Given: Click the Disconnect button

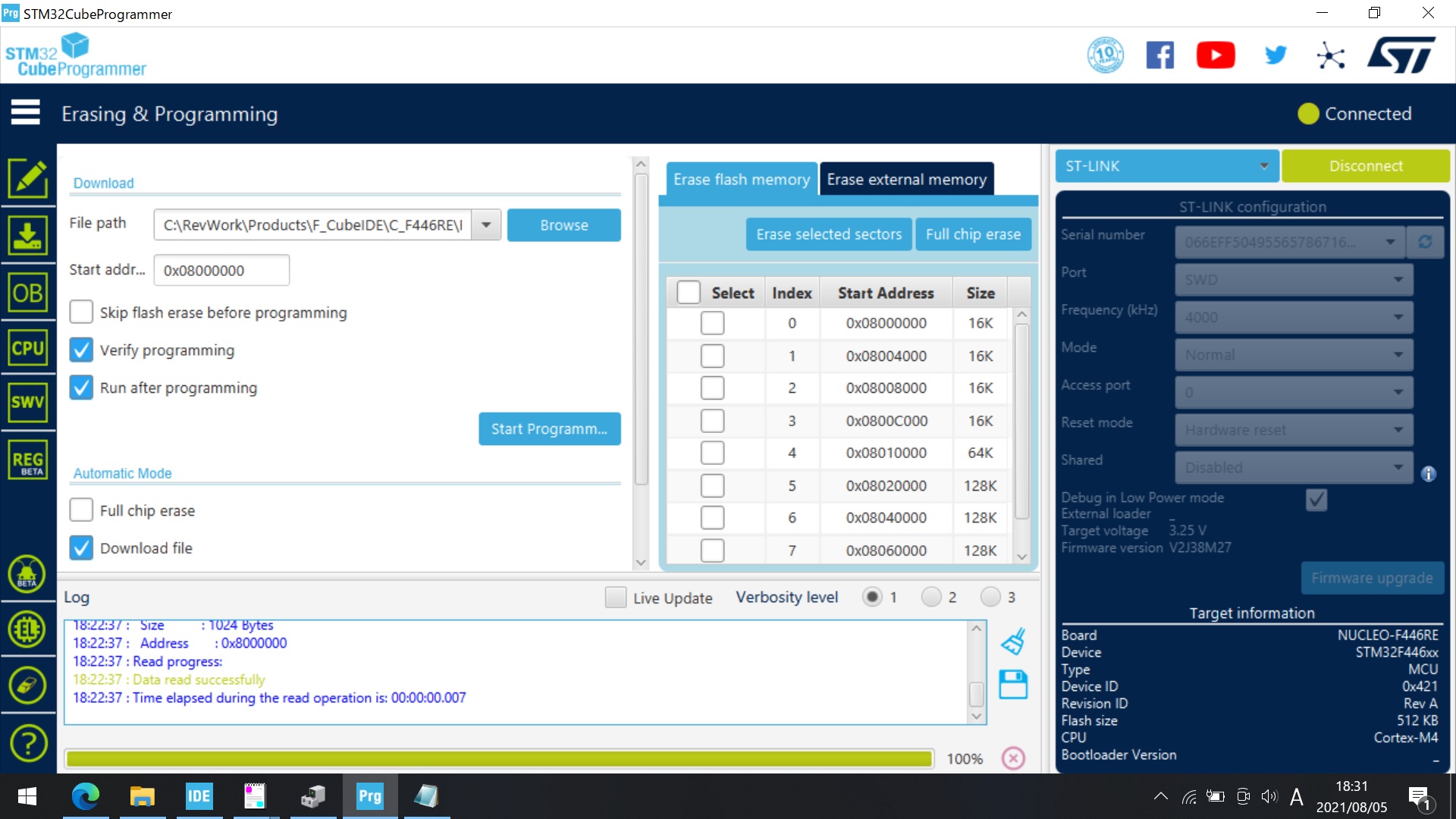Looking at the screenshot, I should click(x=1366, y=166).
